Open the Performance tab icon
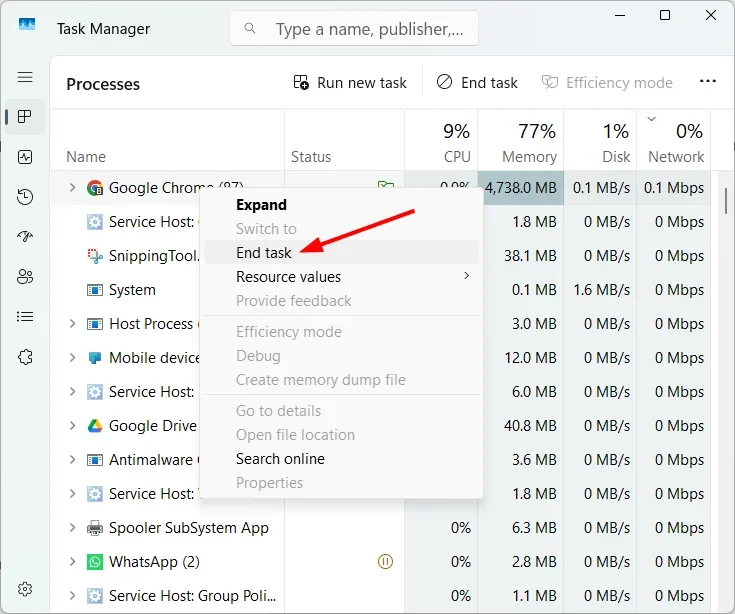 (x=25, y=157)
